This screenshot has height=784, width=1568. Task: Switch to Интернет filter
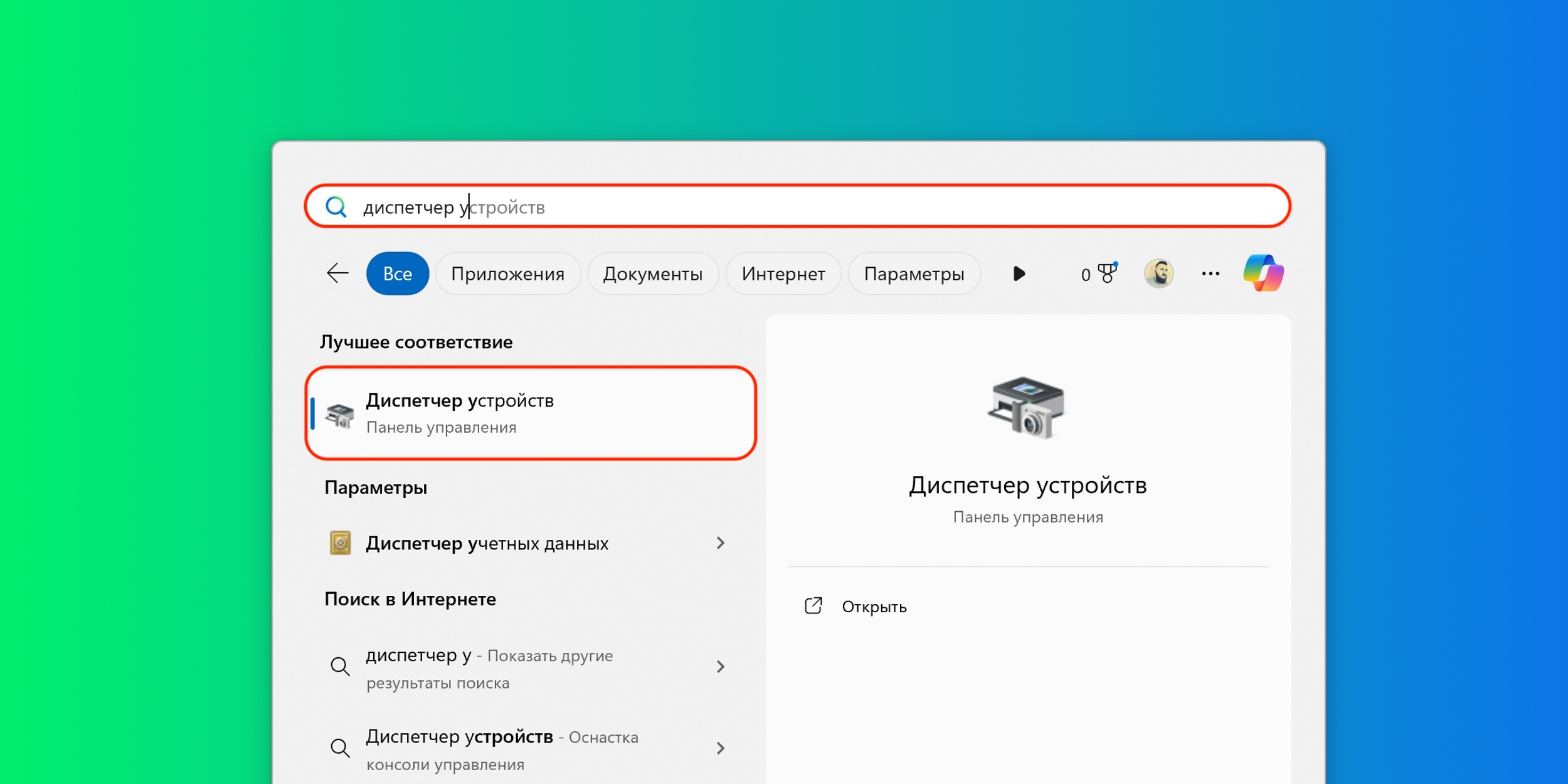(x=783, y=273)
